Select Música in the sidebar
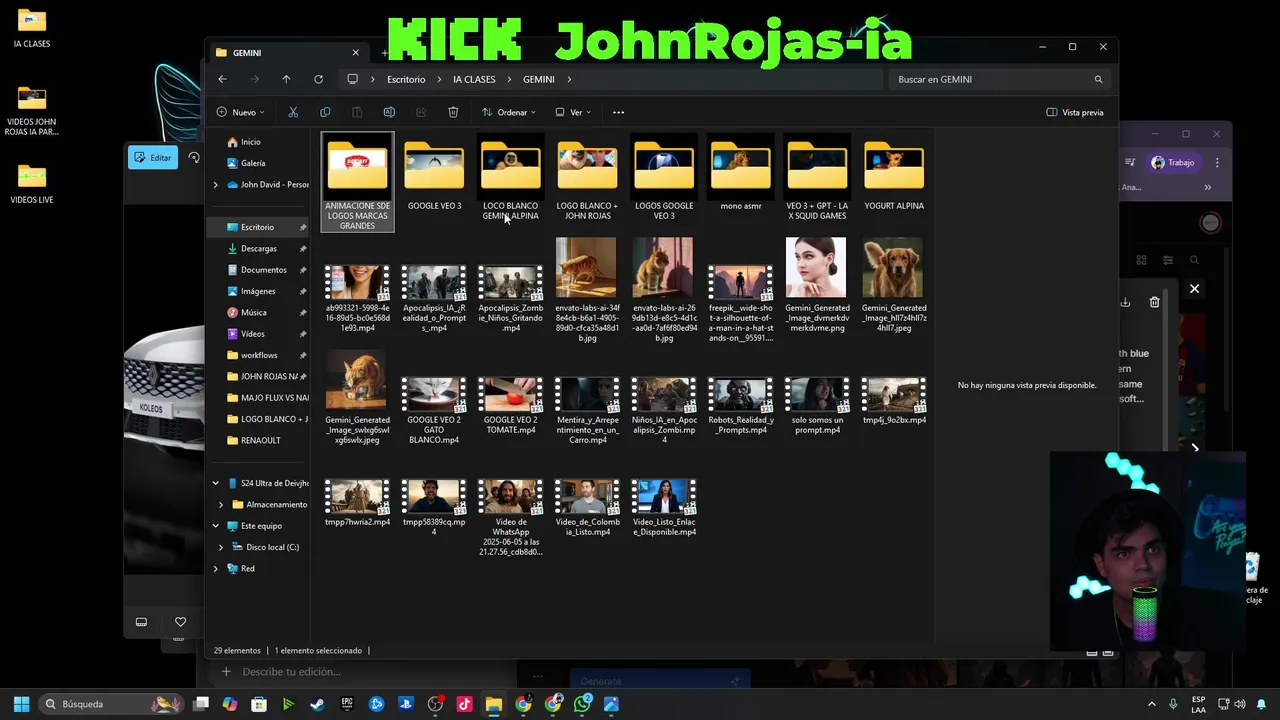 pos(254,312)
